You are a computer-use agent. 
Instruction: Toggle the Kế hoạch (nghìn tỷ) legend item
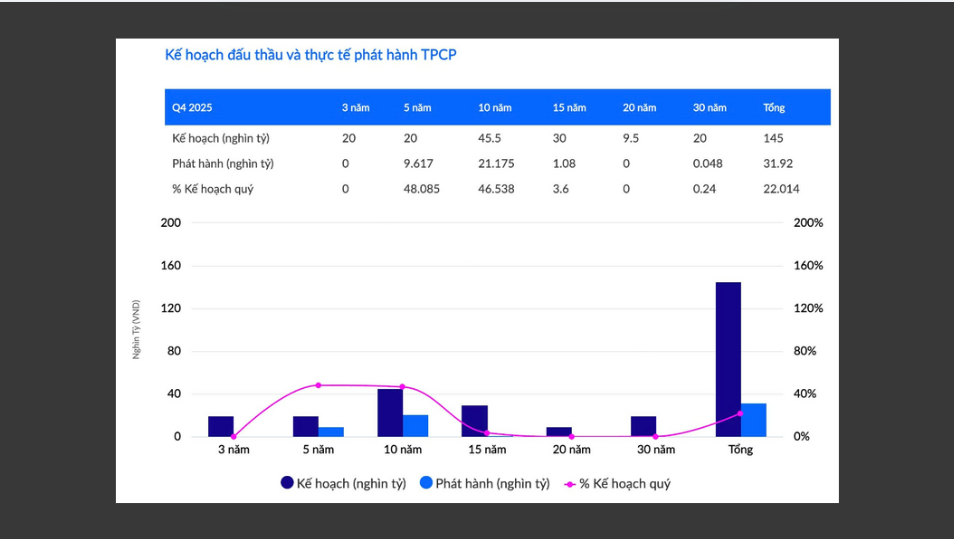tap(343, 483)
